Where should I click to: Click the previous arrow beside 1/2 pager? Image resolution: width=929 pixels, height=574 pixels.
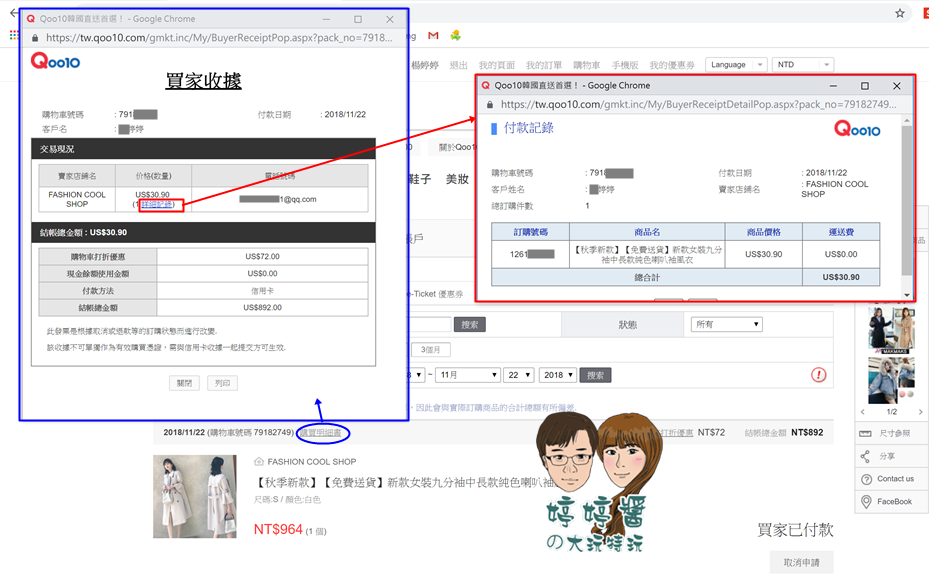point(863,412)
